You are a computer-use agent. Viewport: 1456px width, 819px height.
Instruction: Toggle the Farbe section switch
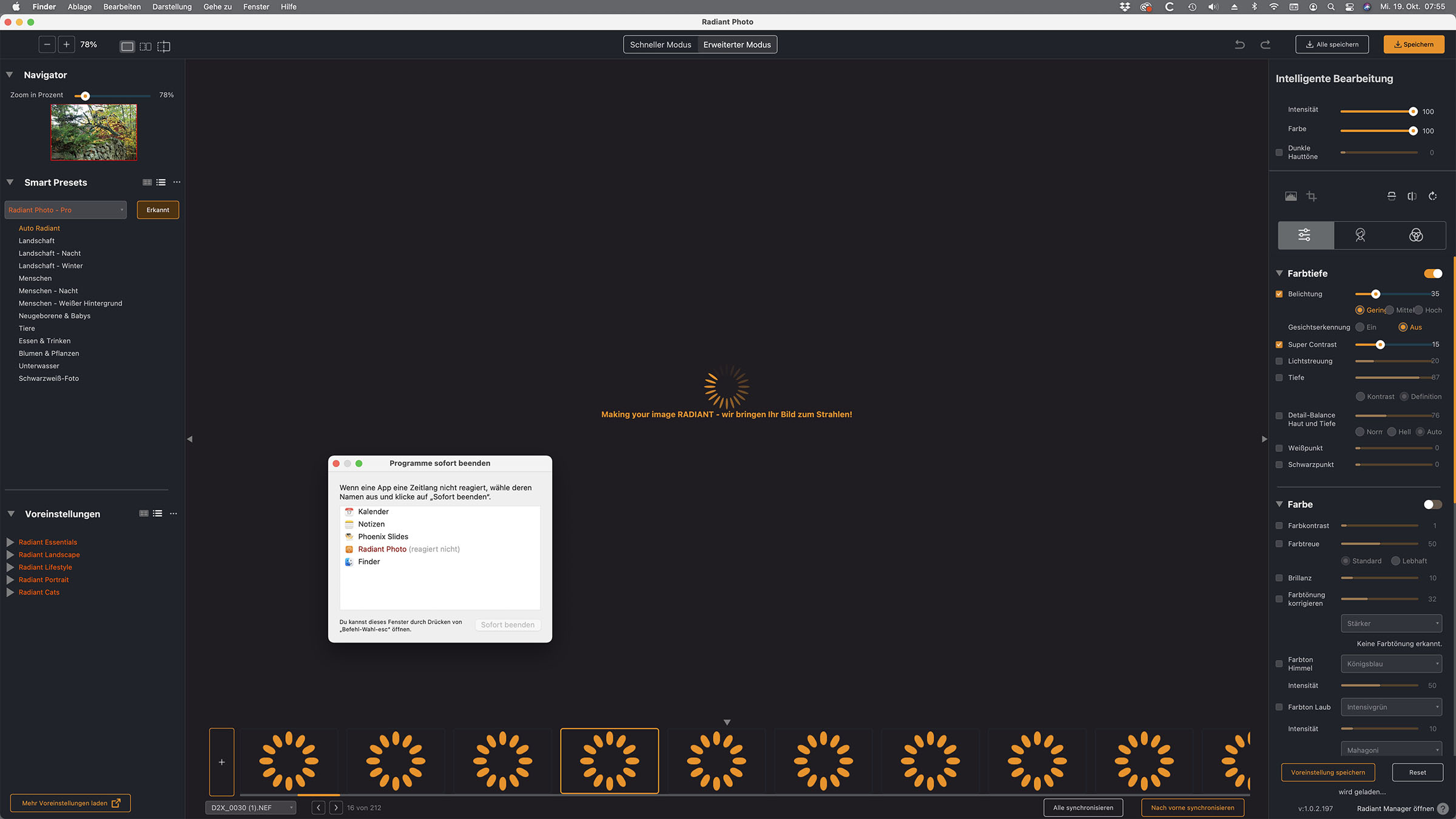pyautogui.click(x=1433, y=505)
